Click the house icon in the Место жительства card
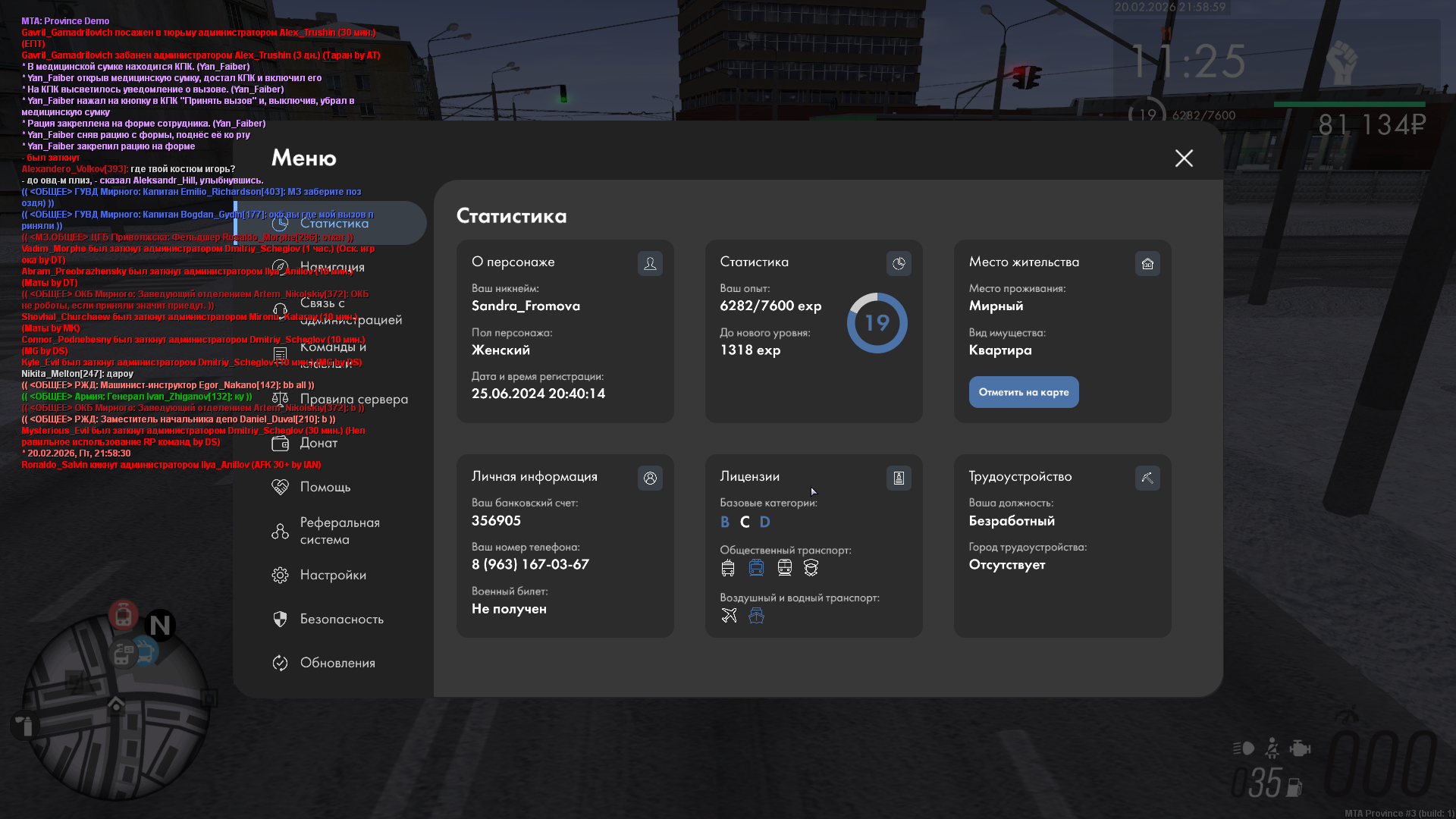 pos(1147,263)
